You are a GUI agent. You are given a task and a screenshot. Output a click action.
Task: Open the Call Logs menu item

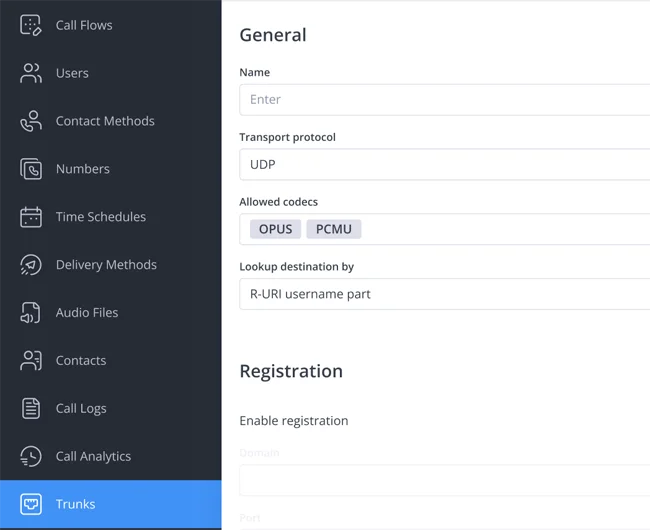pyautogui.click(x=81, y=408)
